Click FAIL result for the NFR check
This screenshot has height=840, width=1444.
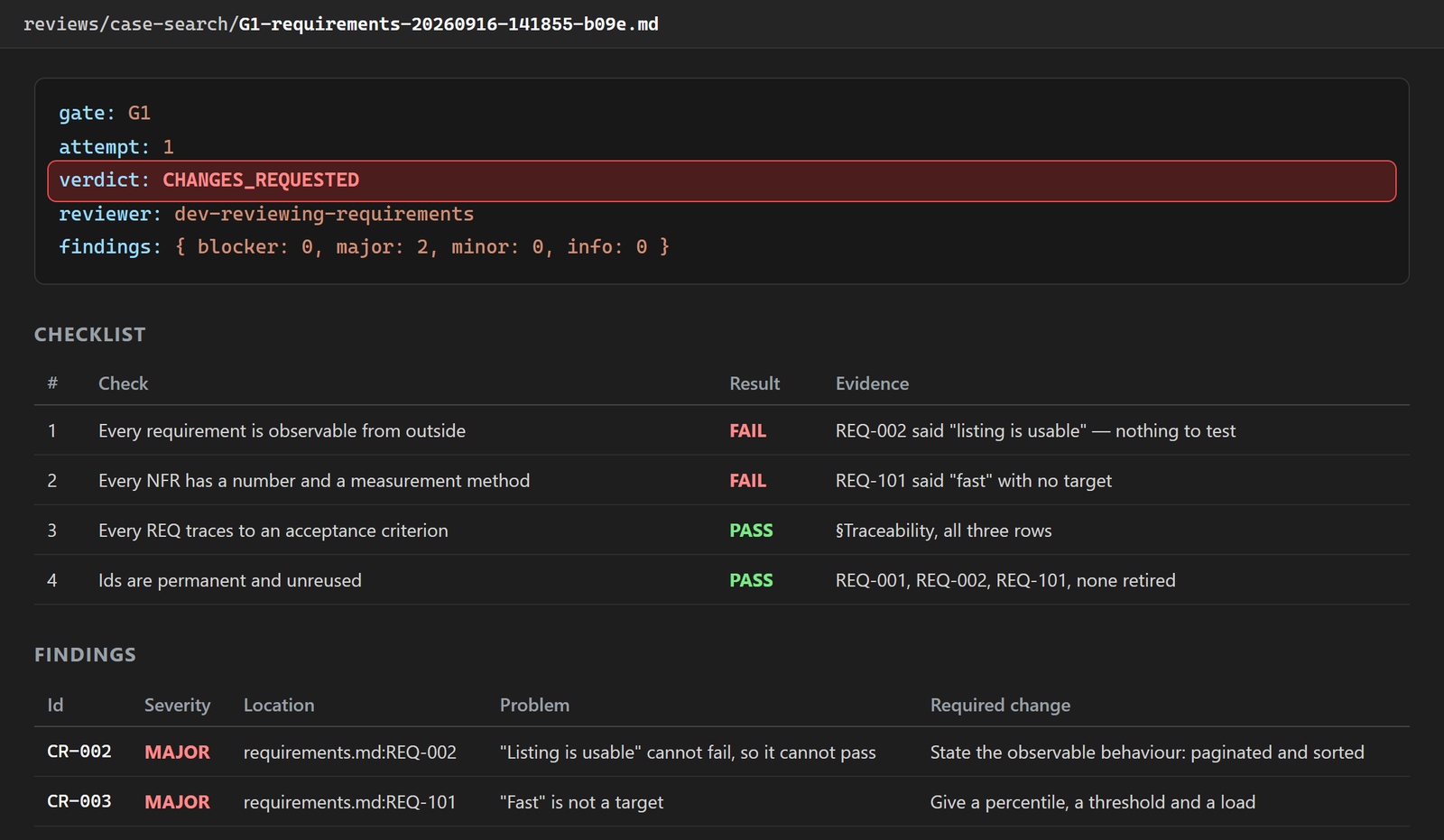click(x=747, y=481)
